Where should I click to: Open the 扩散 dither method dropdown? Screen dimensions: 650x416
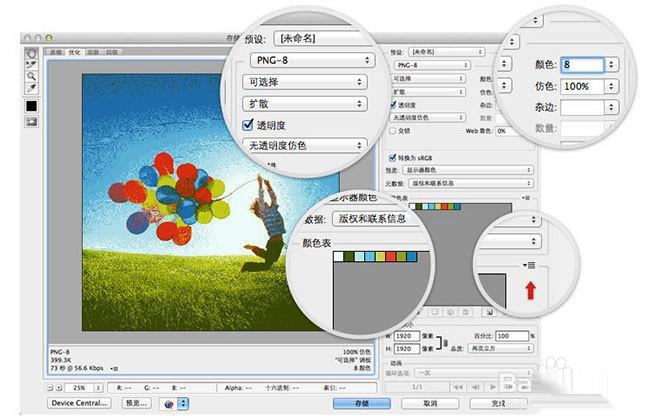427,92
